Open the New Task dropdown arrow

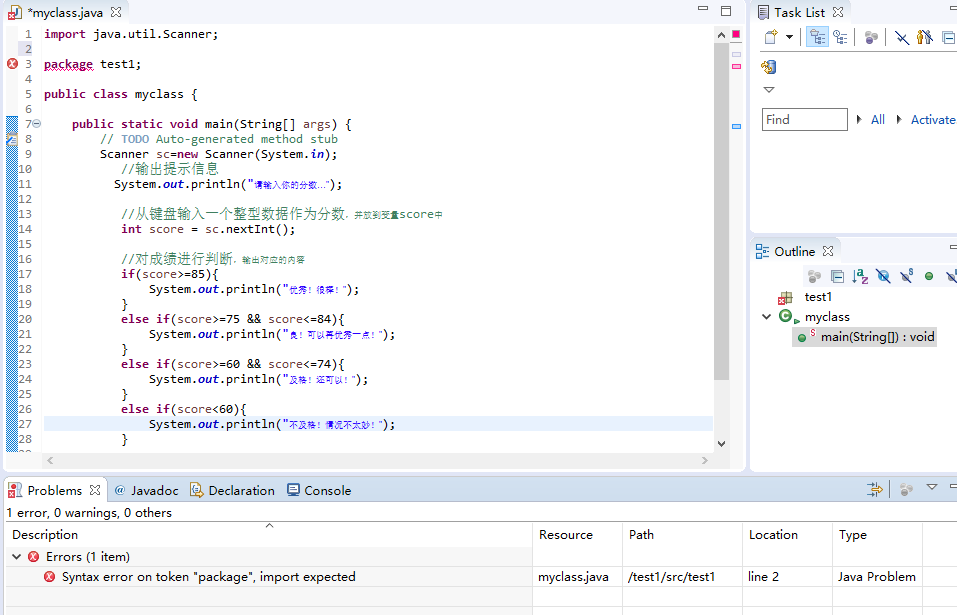789,37
